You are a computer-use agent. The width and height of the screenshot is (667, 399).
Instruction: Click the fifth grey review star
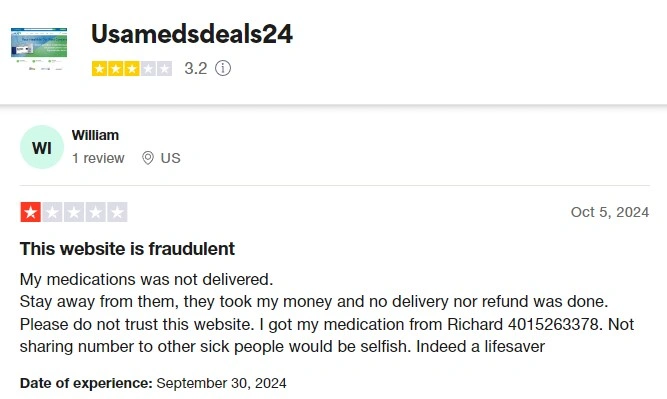tap(117, 212)
